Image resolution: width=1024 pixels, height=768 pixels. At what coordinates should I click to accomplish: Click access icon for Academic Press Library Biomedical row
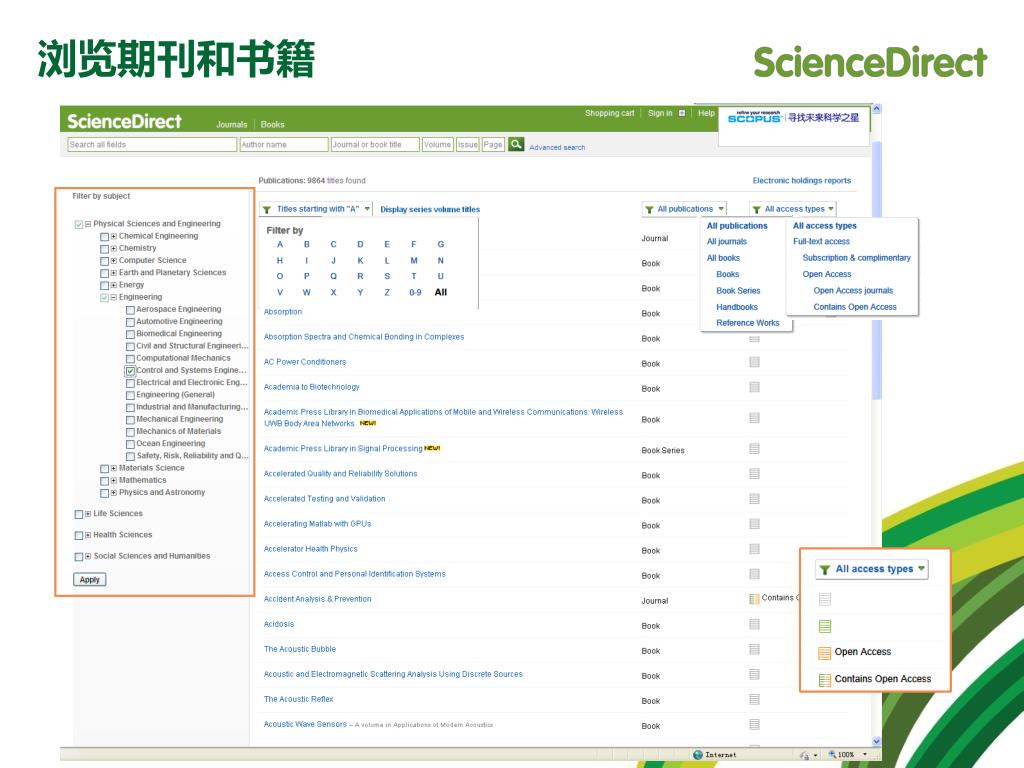tap(754, 418)
